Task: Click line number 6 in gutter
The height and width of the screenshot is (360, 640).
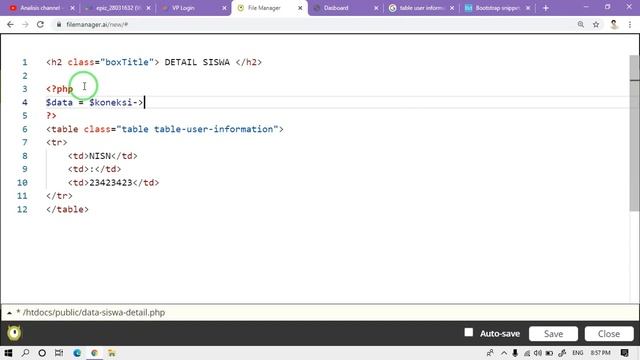Action: 25,129
